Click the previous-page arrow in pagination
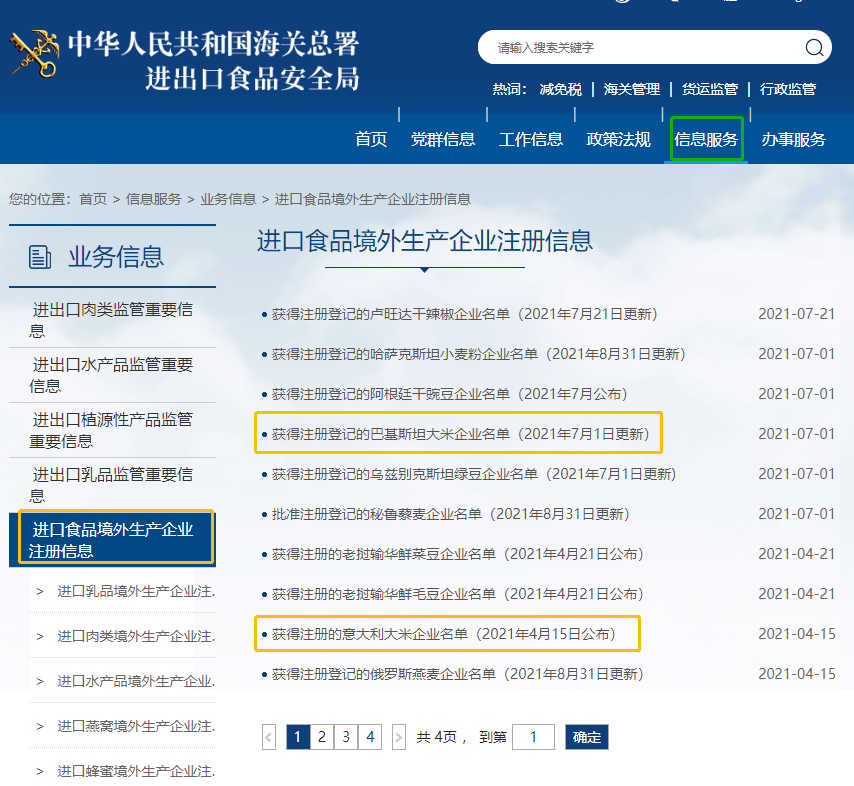The width and height of the screenshot is (854, 786). coord(268,736)
